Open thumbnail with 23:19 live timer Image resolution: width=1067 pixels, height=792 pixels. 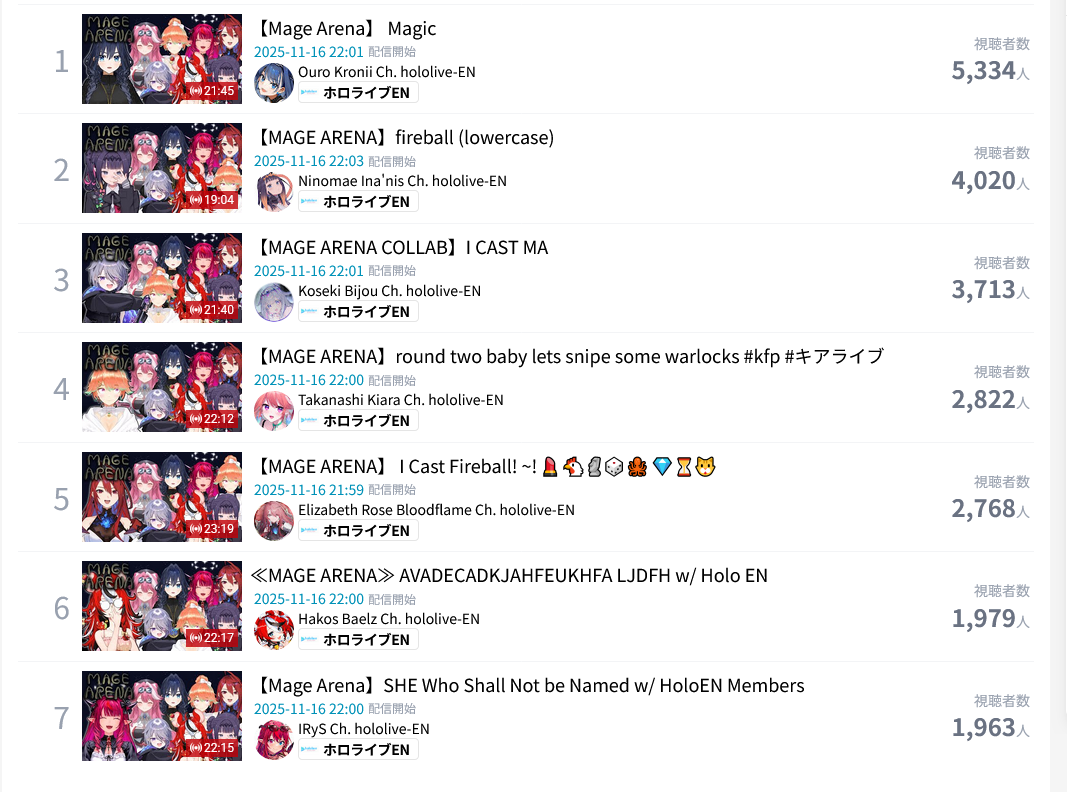(x=162, y=497)
